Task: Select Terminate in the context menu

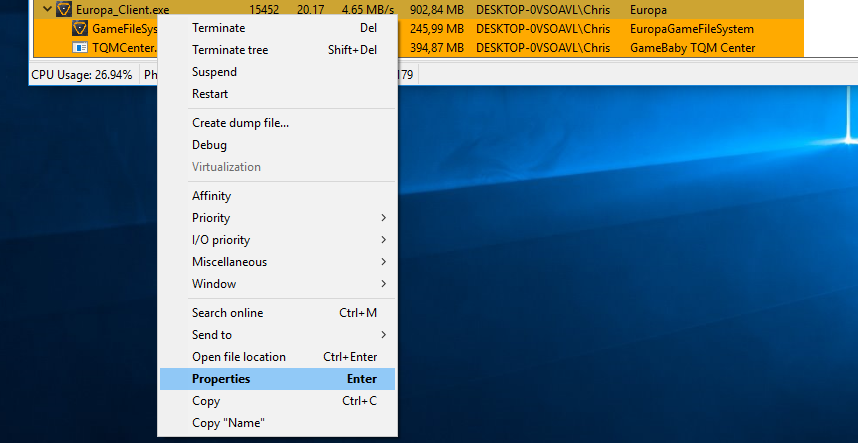Action: click(x=277, y=28)
